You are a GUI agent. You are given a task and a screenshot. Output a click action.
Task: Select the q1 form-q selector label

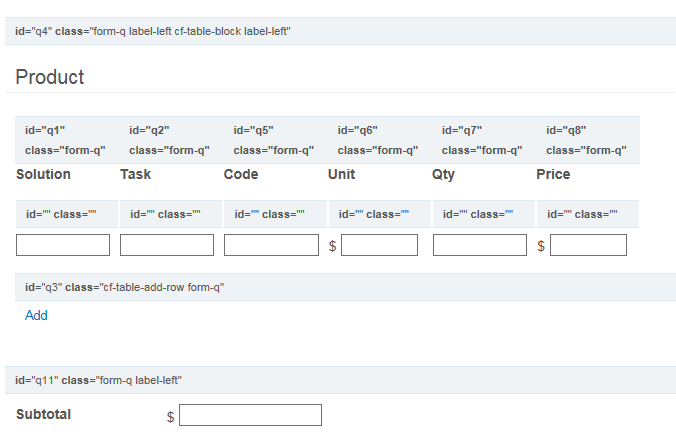point(67,140)
